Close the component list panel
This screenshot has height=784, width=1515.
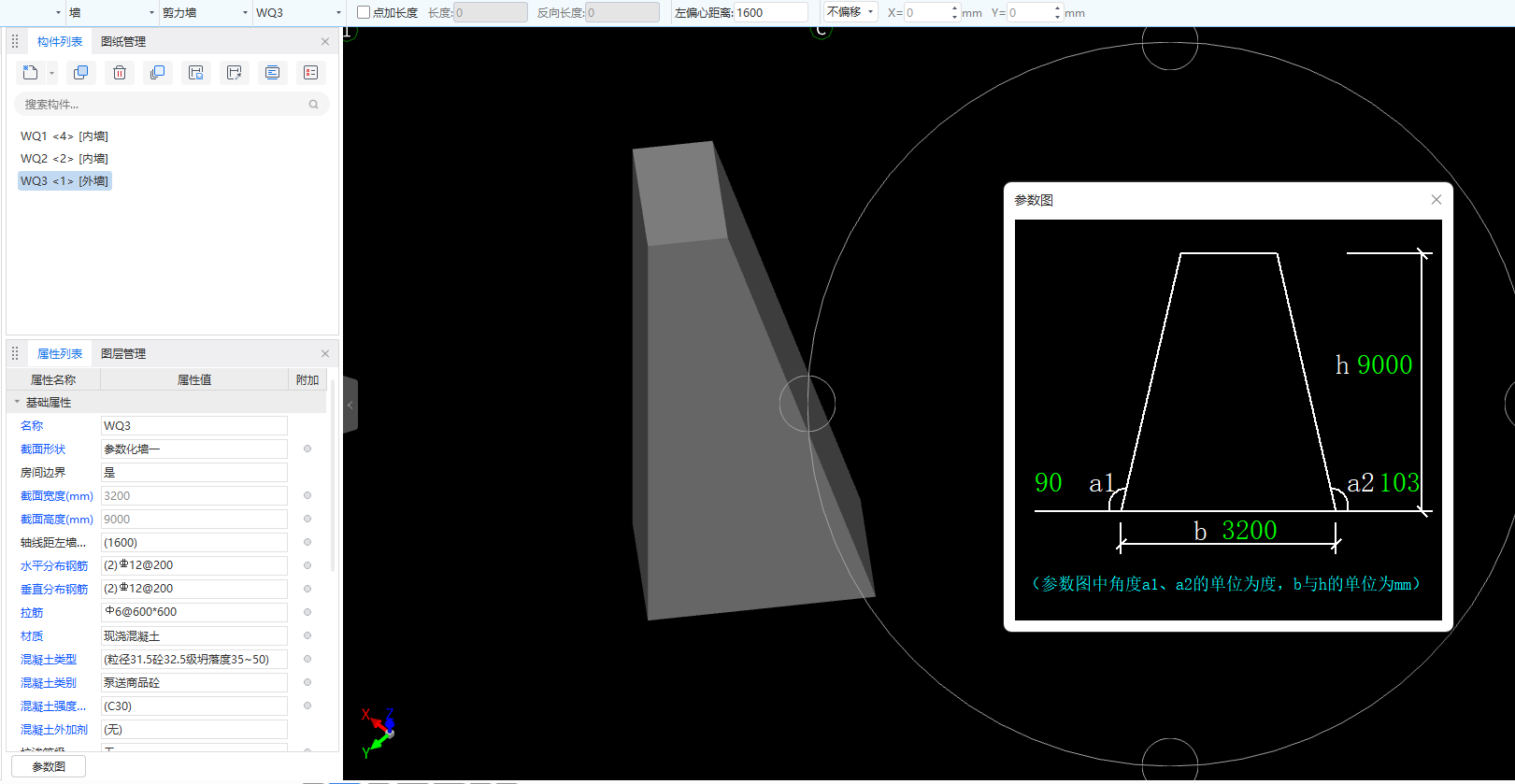point(325,41)
